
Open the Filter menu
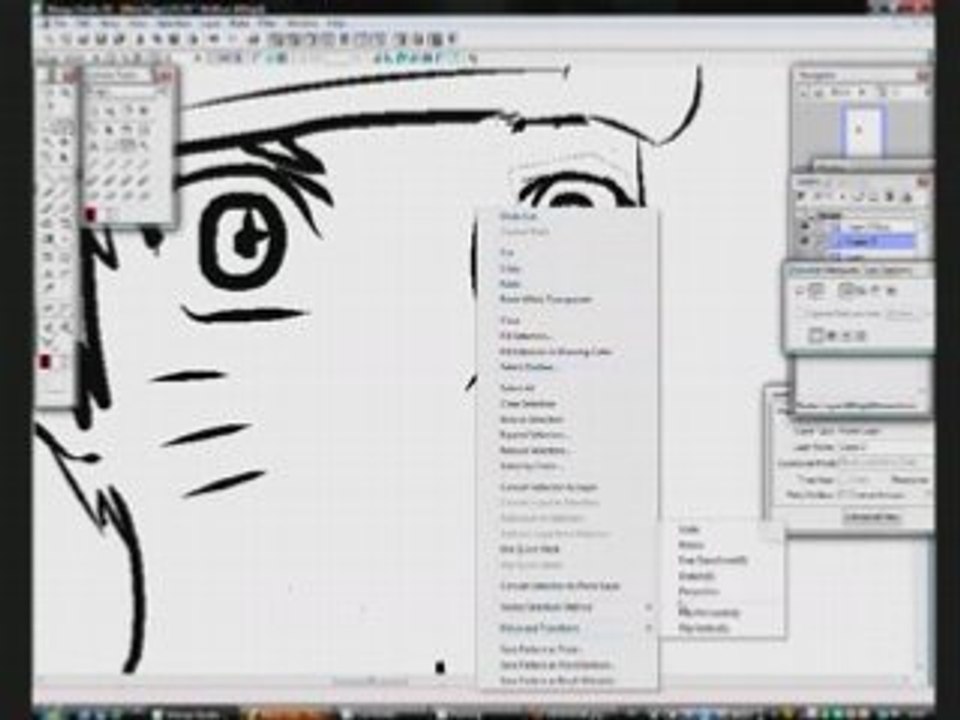coord(267,23)
